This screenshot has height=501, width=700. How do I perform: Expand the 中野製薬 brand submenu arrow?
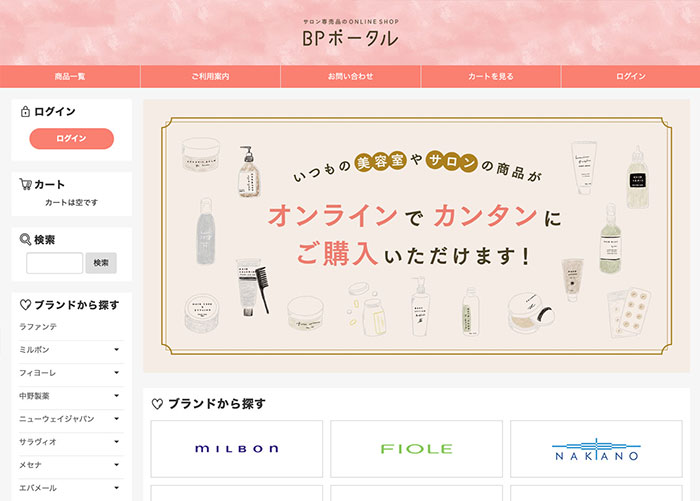pyautogui.click(x=117, y=396)
